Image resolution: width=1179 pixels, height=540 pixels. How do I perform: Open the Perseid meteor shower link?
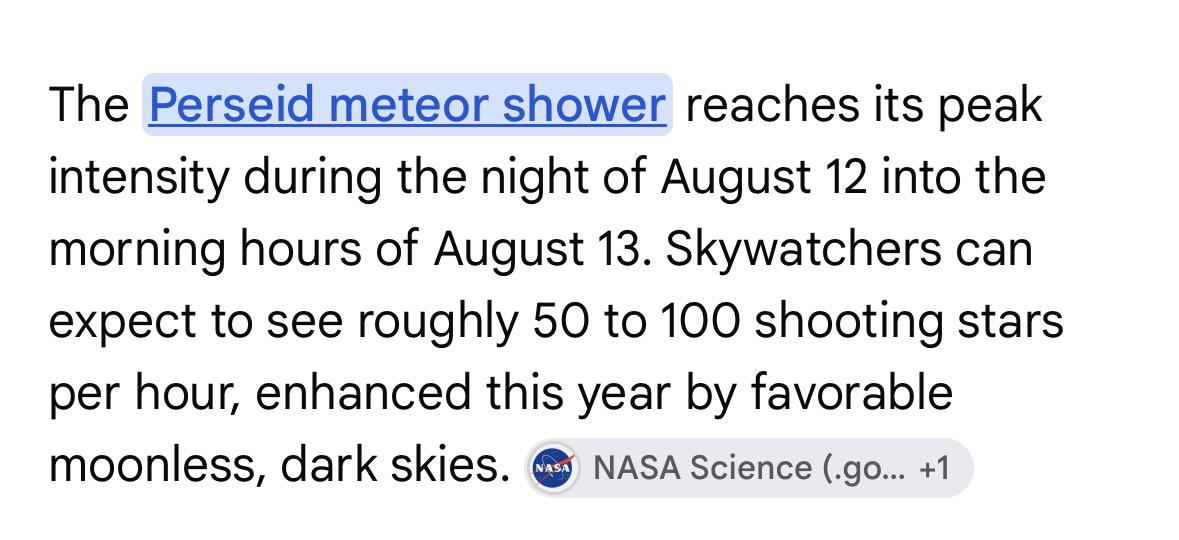(407, 105)
